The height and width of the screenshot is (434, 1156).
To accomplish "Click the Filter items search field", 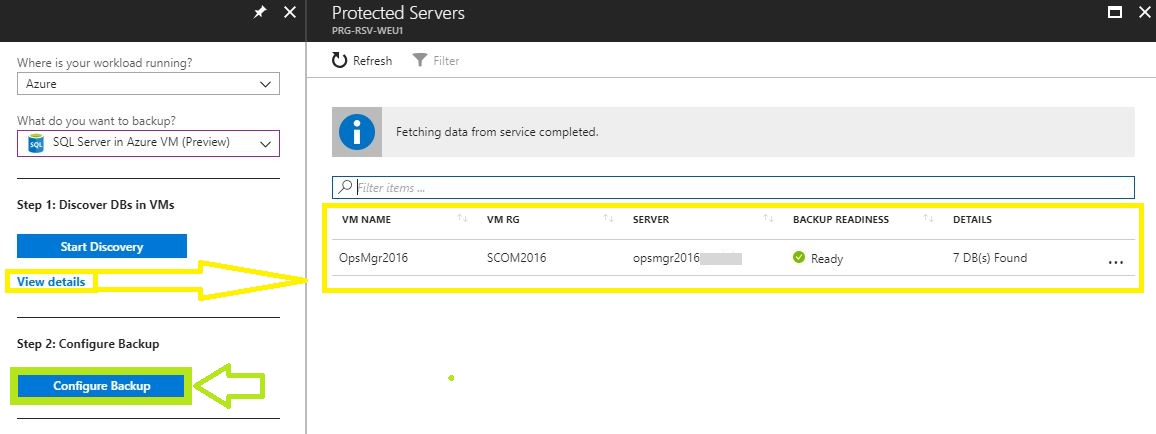I will tap(733, 187).
